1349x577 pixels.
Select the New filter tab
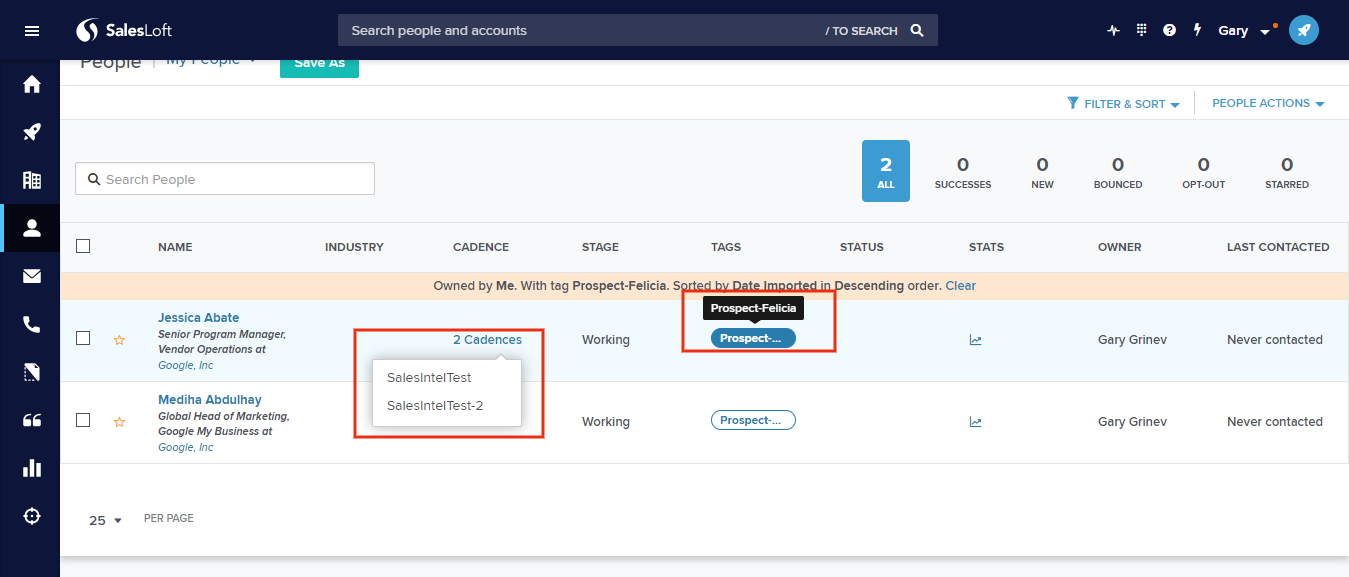pyautogui.click(x=1042, y=171)
